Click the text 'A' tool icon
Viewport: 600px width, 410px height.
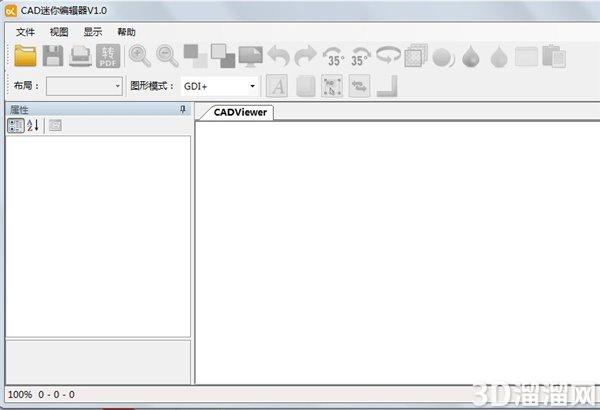click(x=277, y=86)
